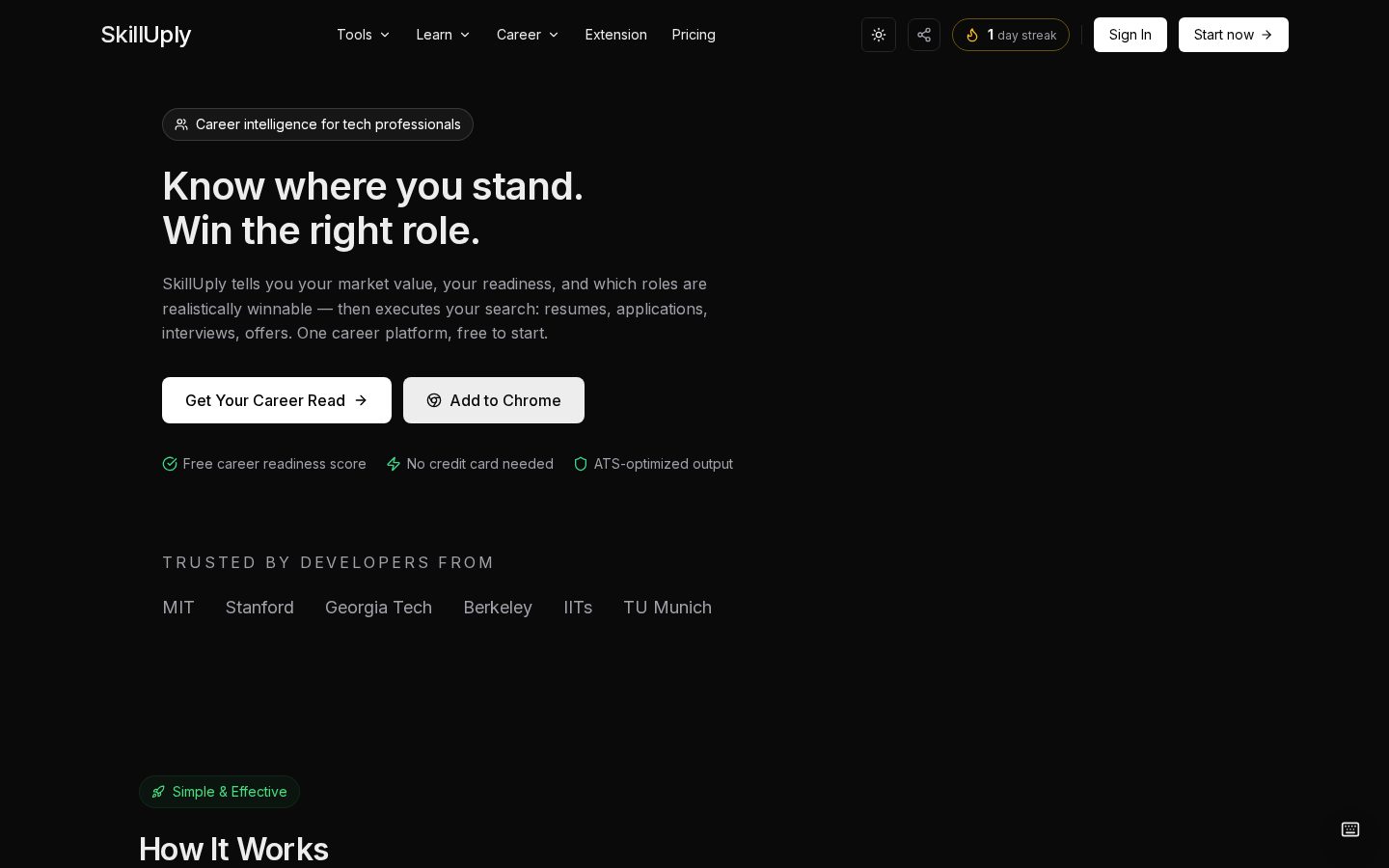The image size is (1389, 868).
Task: Click the share icon button
Action: (x=924, y=35)
